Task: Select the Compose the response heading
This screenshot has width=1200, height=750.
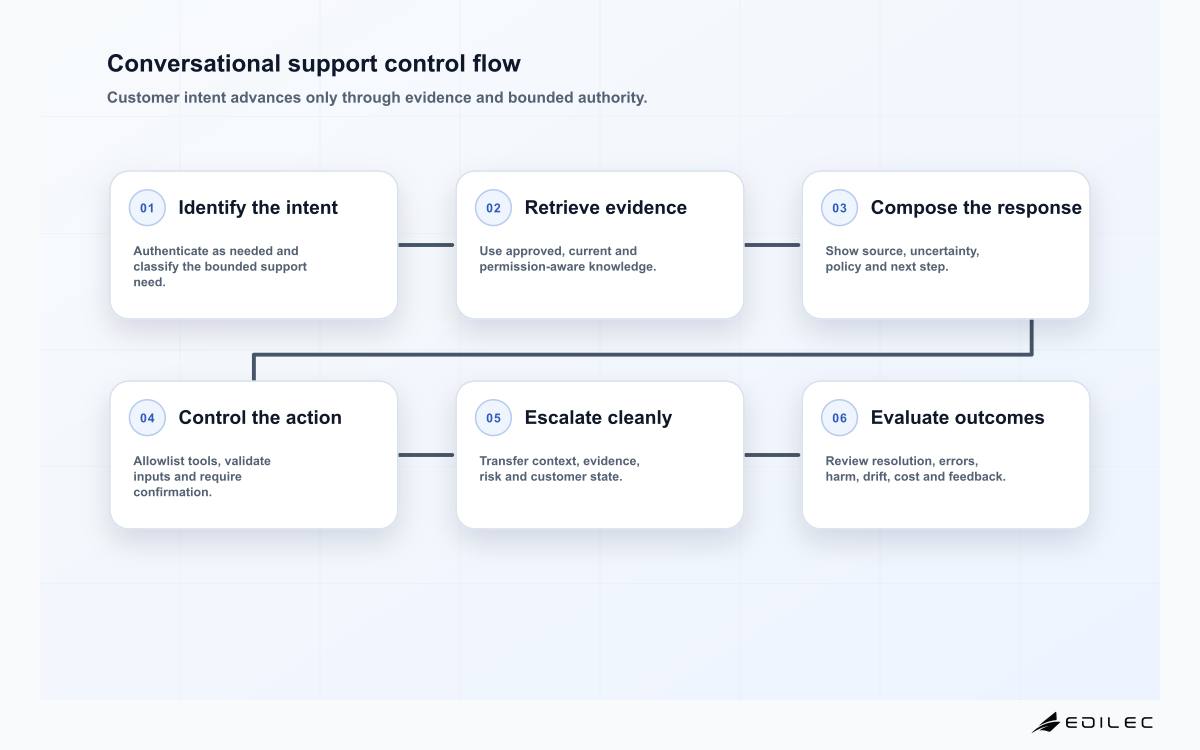Action: [x=976, y=208]
